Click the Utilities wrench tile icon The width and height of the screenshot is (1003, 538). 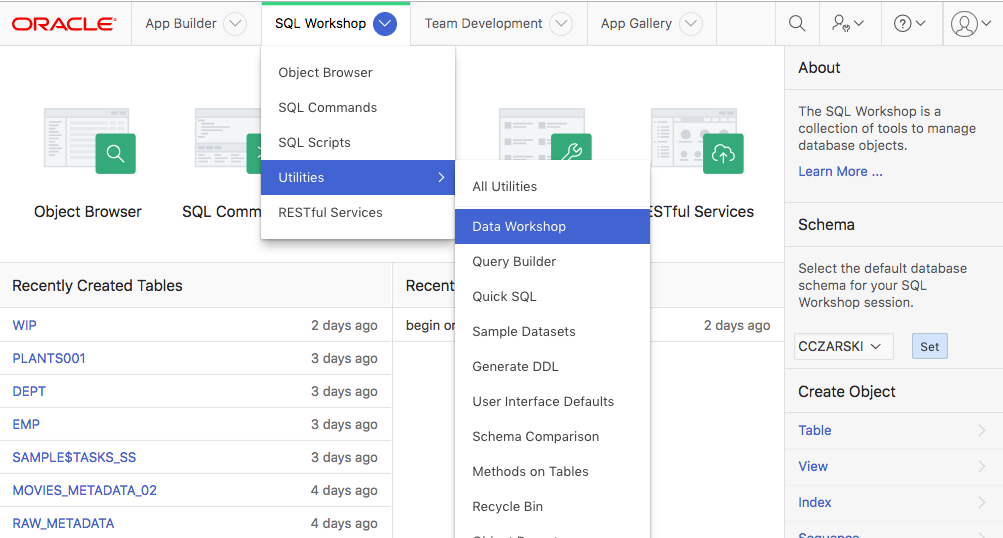tap(571, 154)
